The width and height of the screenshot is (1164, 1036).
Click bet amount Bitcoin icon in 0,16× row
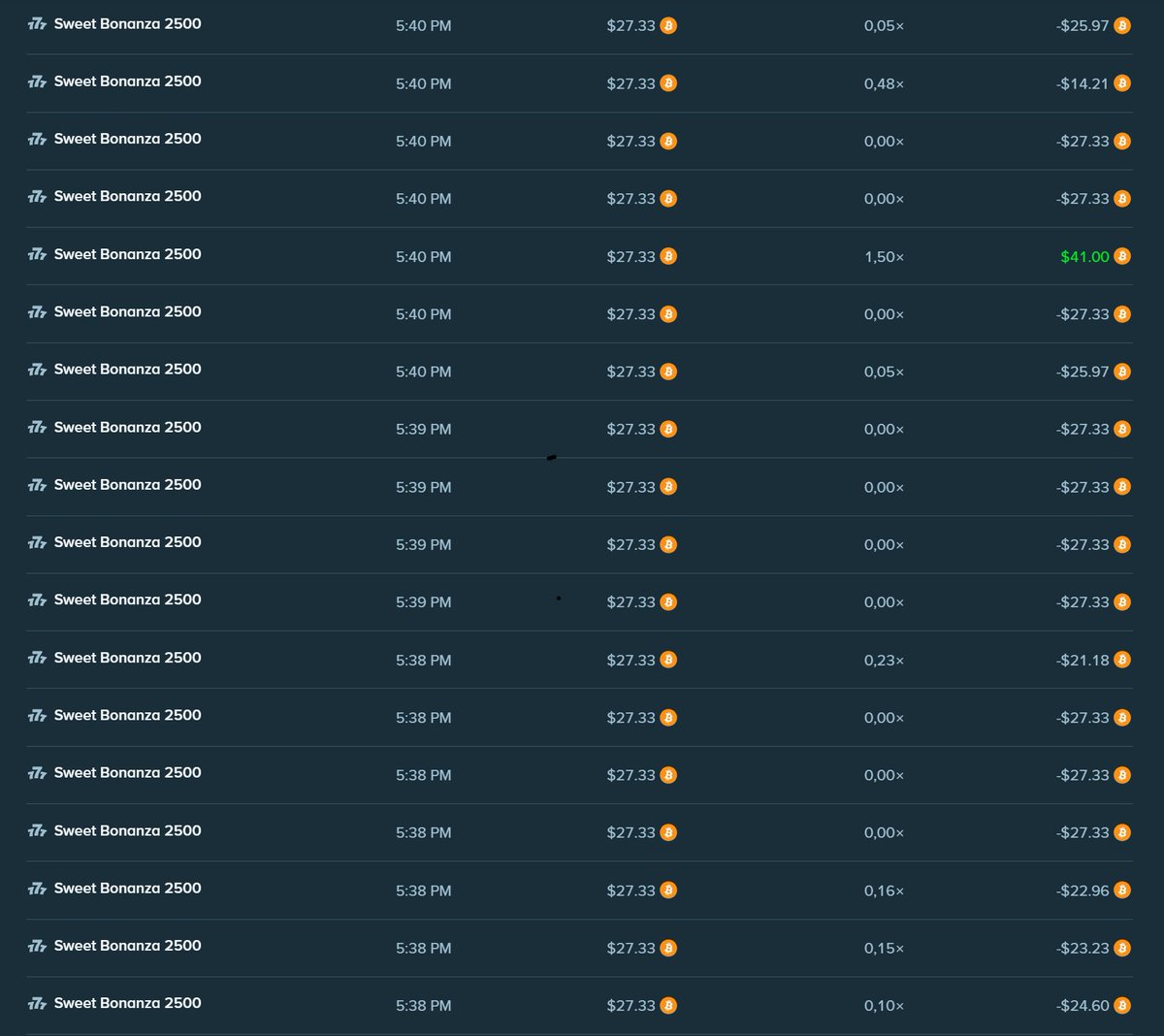click(x=668, y=890)
